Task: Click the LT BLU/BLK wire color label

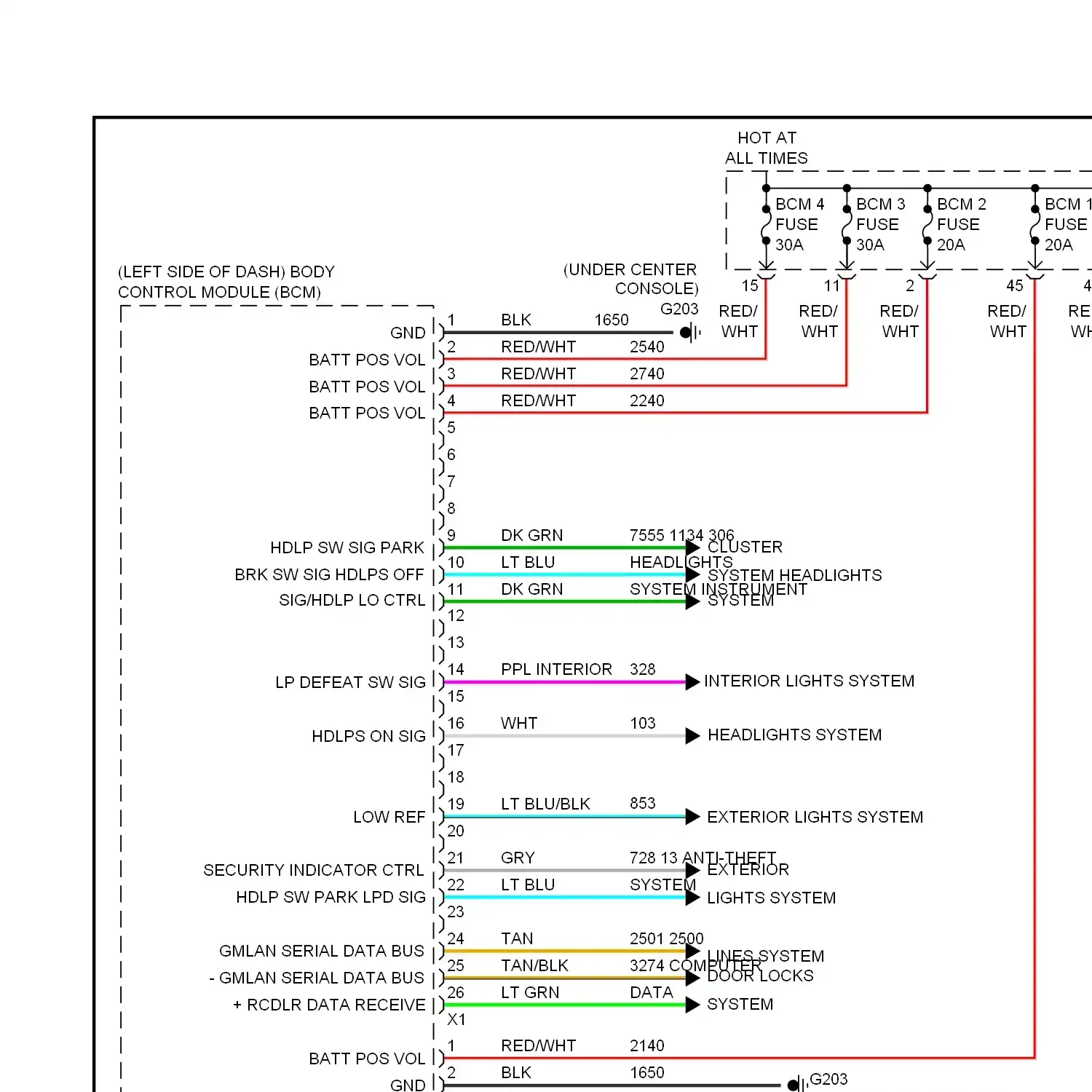Action: tap(545, 804)
